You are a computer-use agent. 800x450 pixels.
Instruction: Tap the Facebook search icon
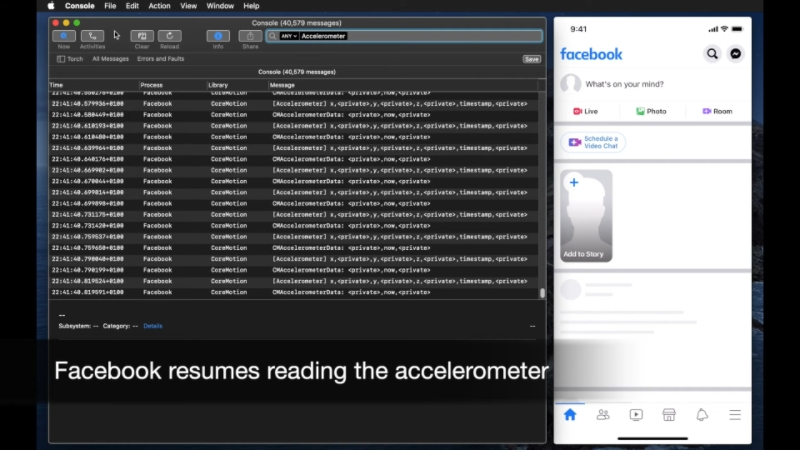(x=712, y=54)
